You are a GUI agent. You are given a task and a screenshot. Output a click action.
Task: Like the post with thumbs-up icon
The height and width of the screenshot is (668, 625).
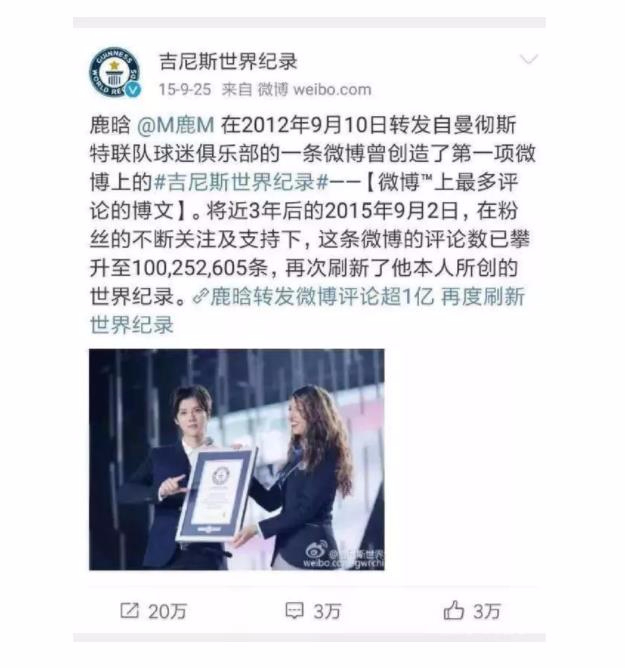[x=453, y=610]
